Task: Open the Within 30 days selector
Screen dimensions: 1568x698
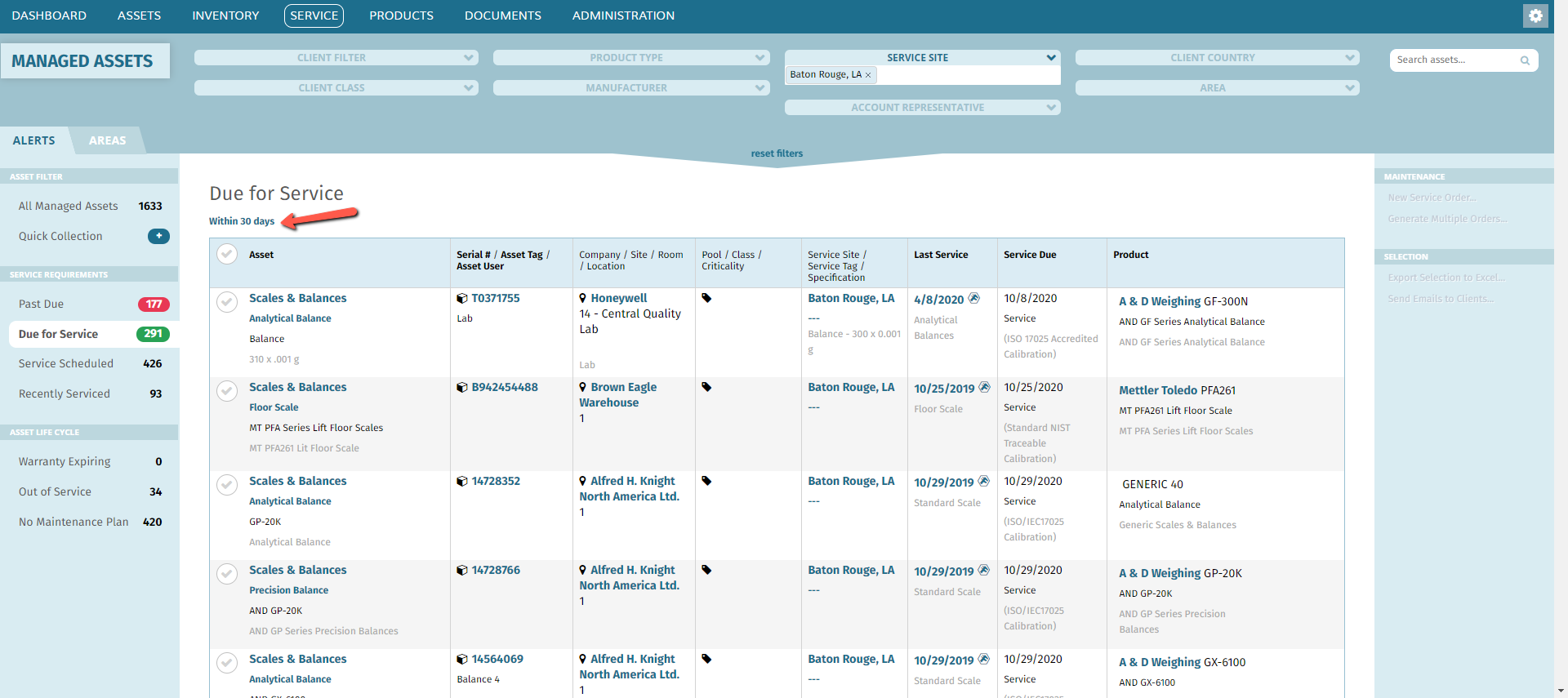Action: coord(242,221)
